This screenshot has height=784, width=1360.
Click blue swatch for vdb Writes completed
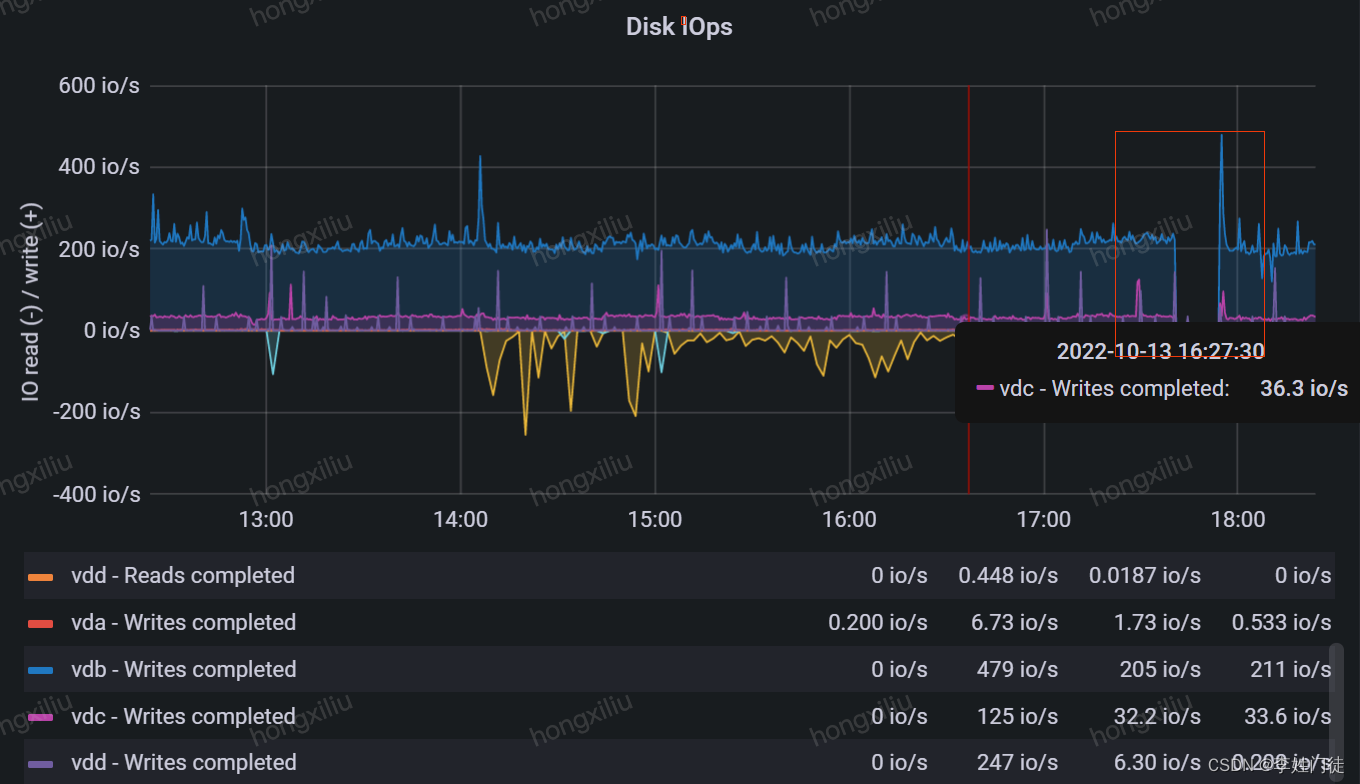[x=41, y=671]
